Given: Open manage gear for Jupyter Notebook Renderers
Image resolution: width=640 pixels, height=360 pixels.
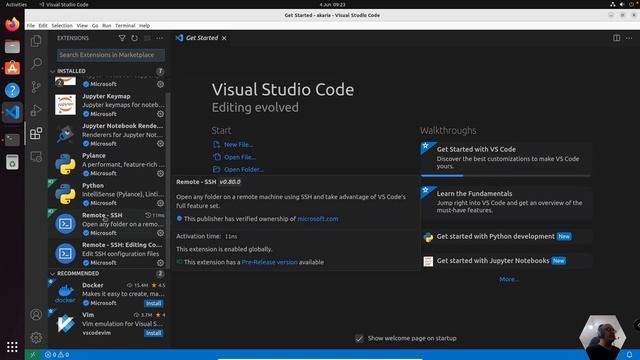Looking at the screenshot, I should pos(160,144).
